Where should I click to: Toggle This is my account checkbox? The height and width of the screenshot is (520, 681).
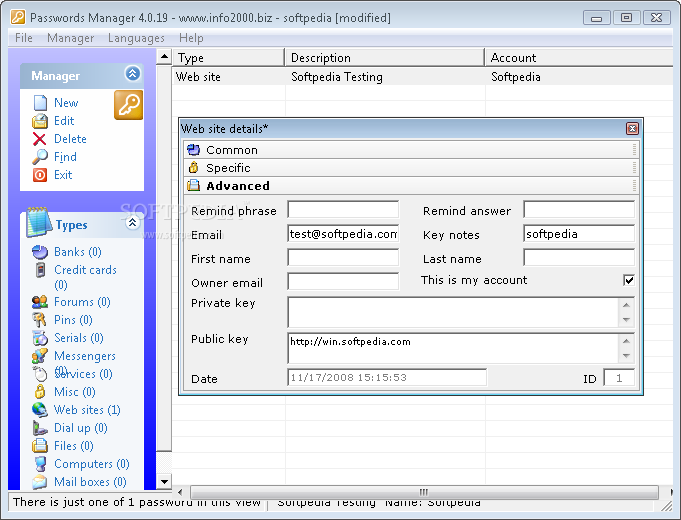coord(628,280)
